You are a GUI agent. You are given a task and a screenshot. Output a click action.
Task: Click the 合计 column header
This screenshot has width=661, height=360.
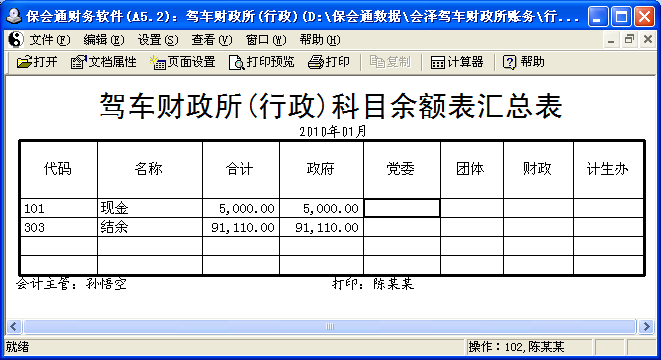pyautogui.click(x=240, y=169)
